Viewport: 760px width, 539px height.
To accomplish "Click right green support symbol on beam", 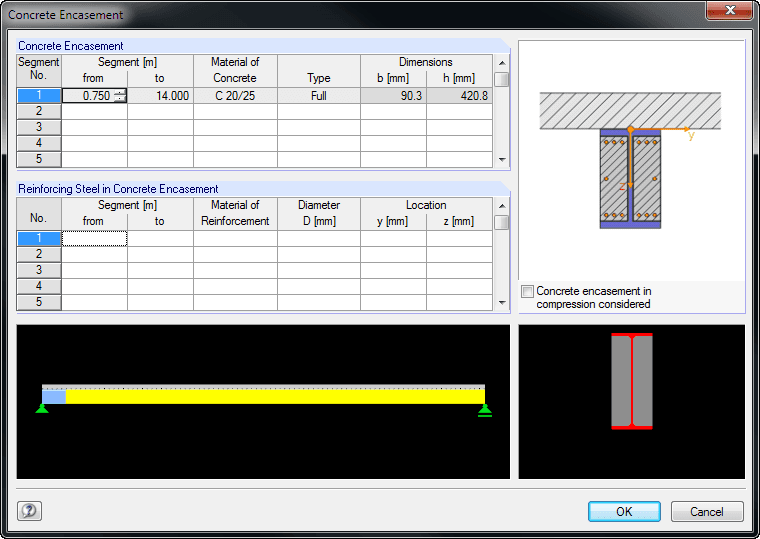I will click(x=485, y=411).
